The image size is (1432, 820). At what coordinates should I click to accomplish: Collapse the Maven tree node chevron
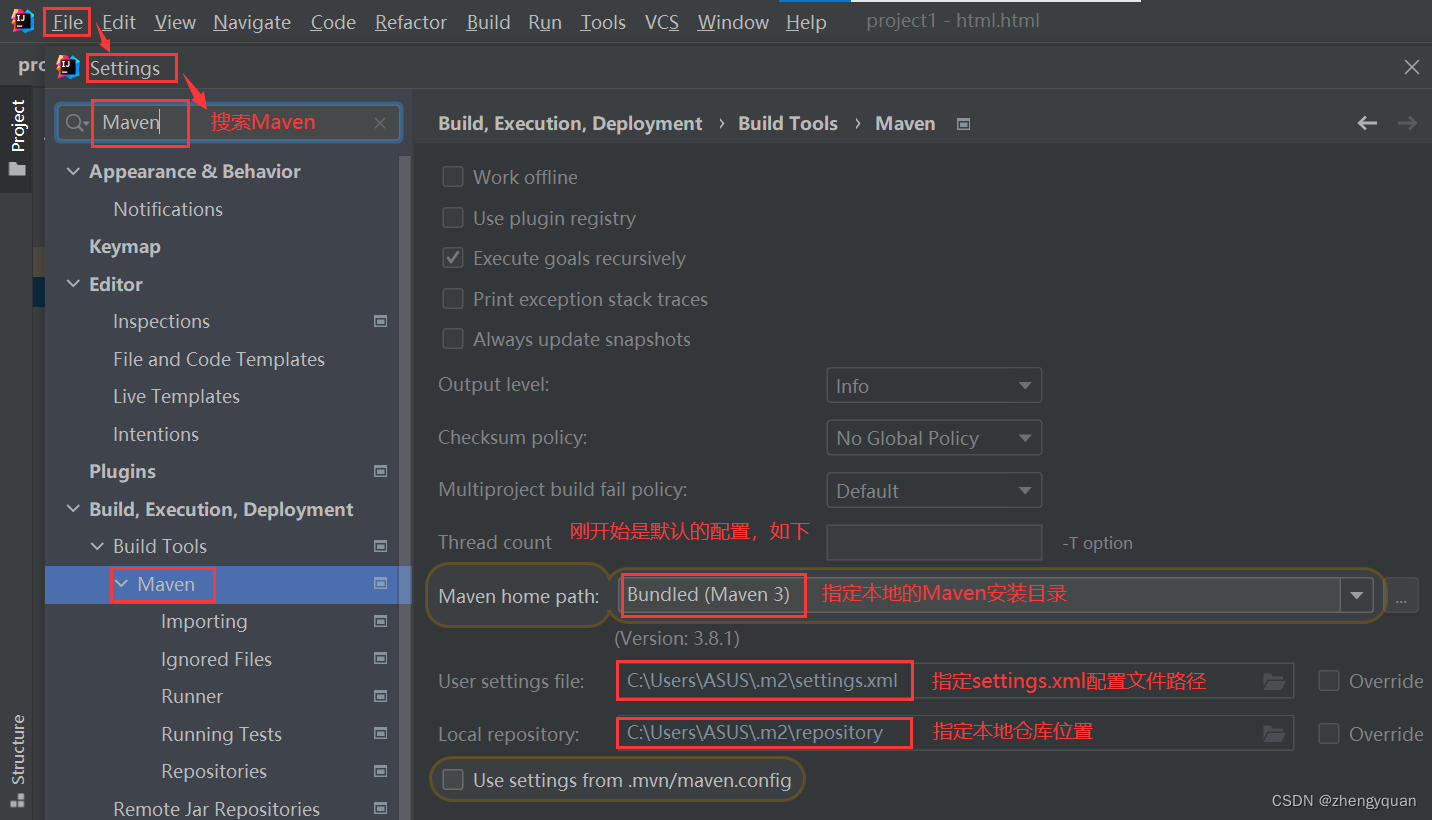coord(122,584)
